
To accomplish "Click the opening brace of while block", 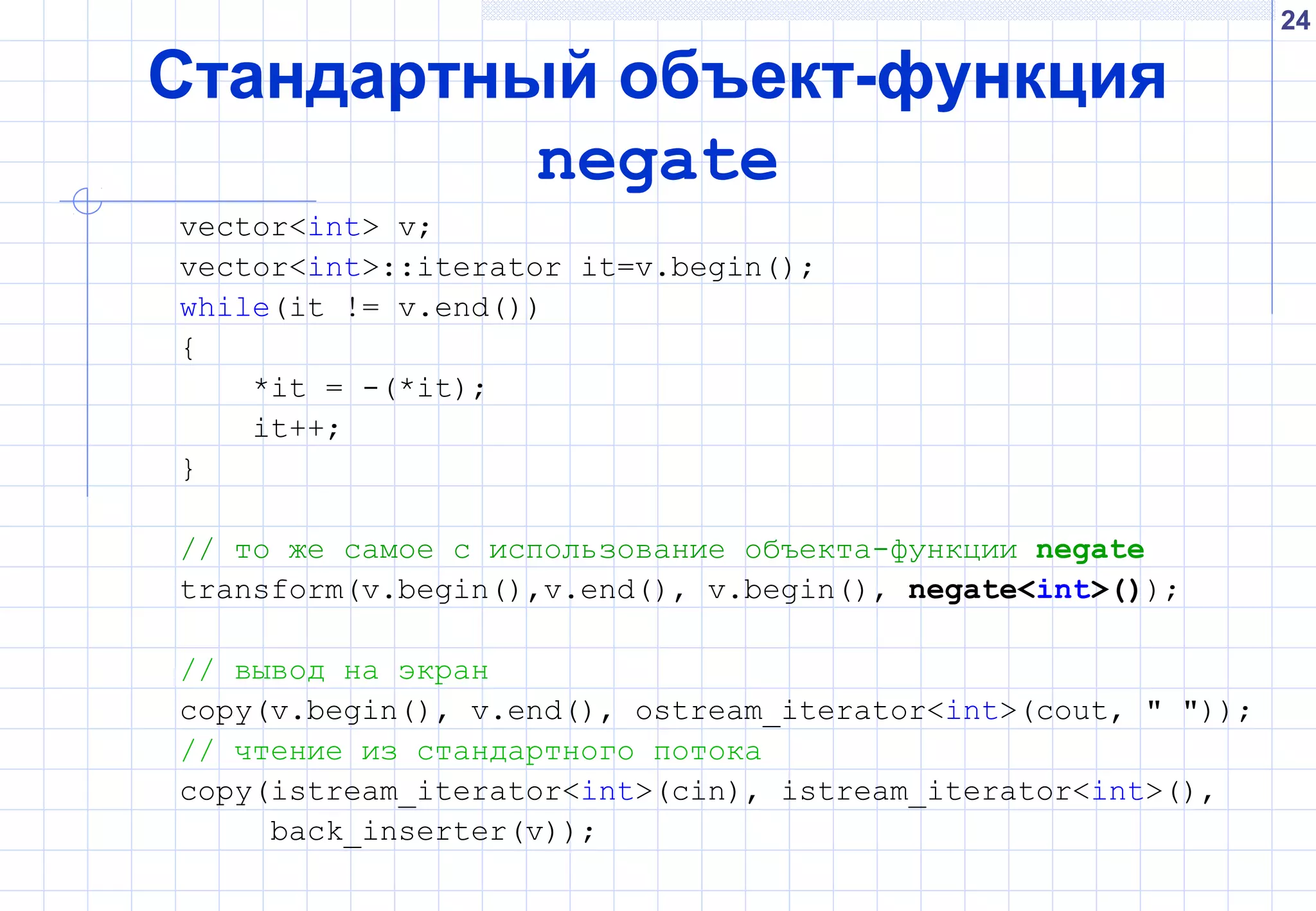I will coord(188,348).
